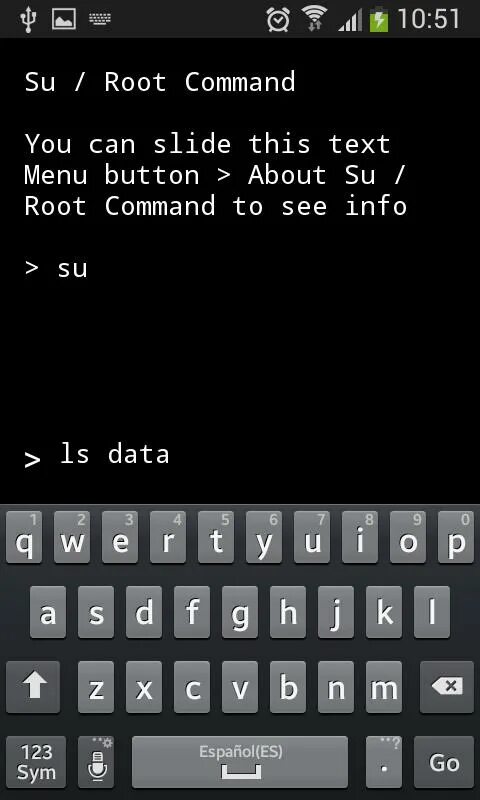Tap the USB connection status icon
The width and height of the screenshot is (480, 800).
point(27,19)
